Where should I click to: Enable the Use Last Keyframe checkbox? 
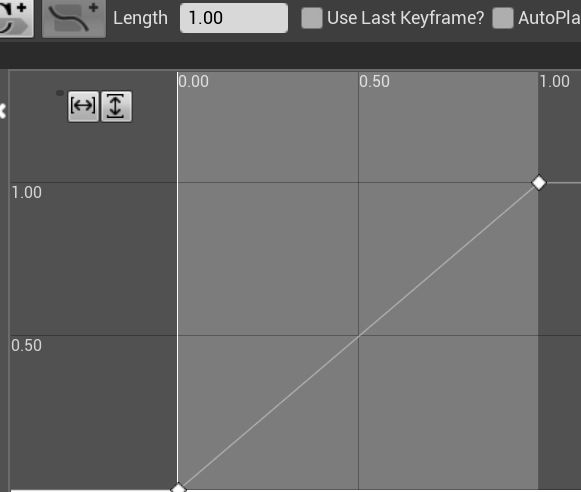point(312,18)
